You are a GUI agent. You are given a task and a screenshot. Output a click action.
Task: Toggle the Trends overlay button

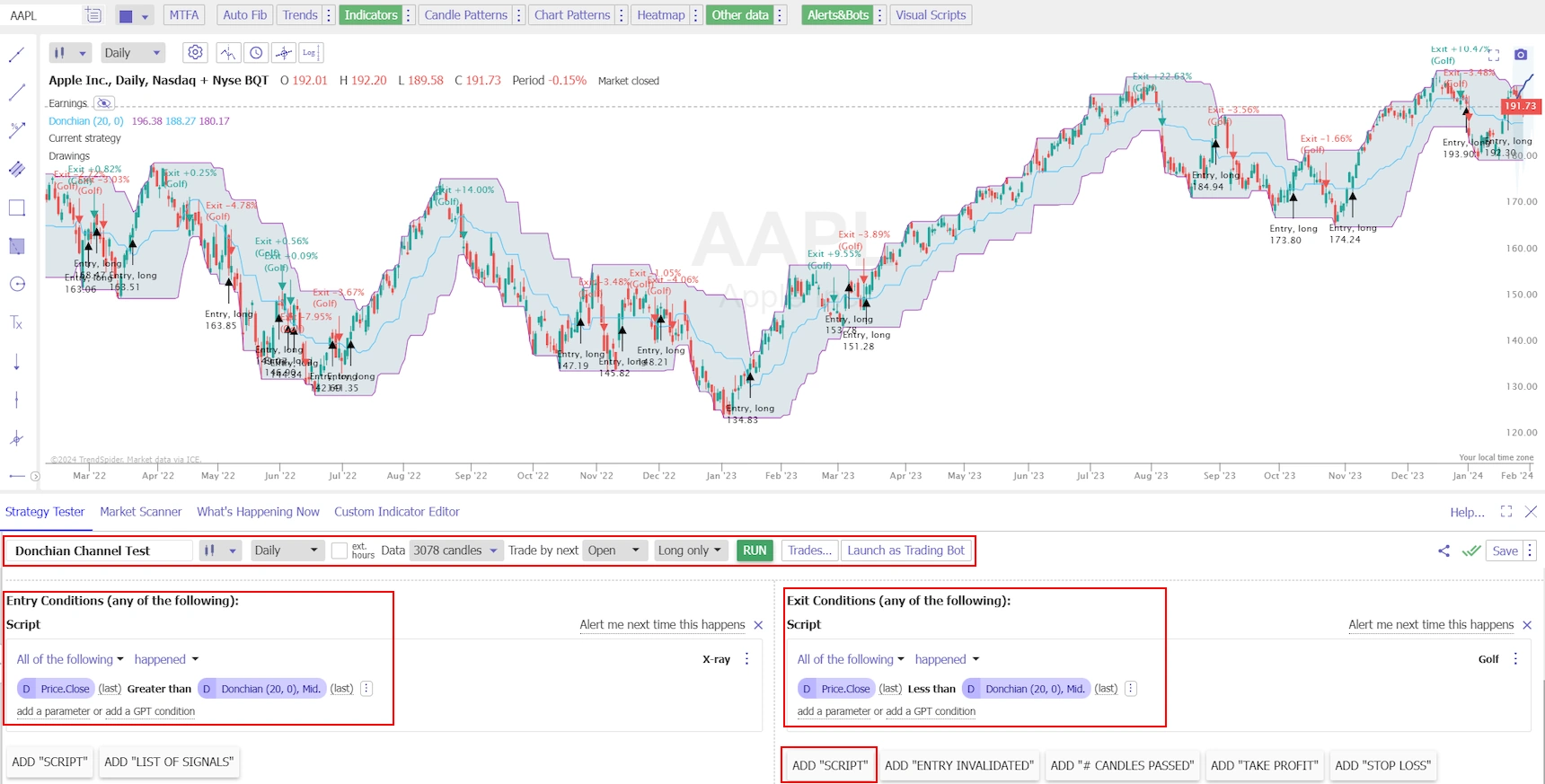pos(300,15)
